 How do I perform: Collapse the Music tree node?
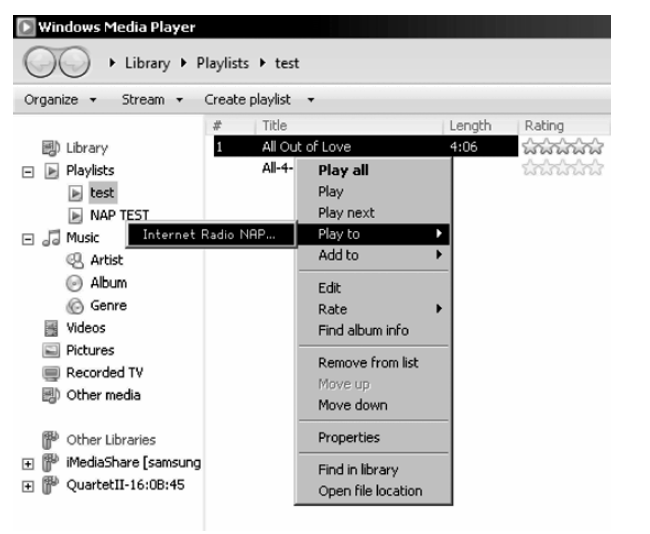click(28, 239)
